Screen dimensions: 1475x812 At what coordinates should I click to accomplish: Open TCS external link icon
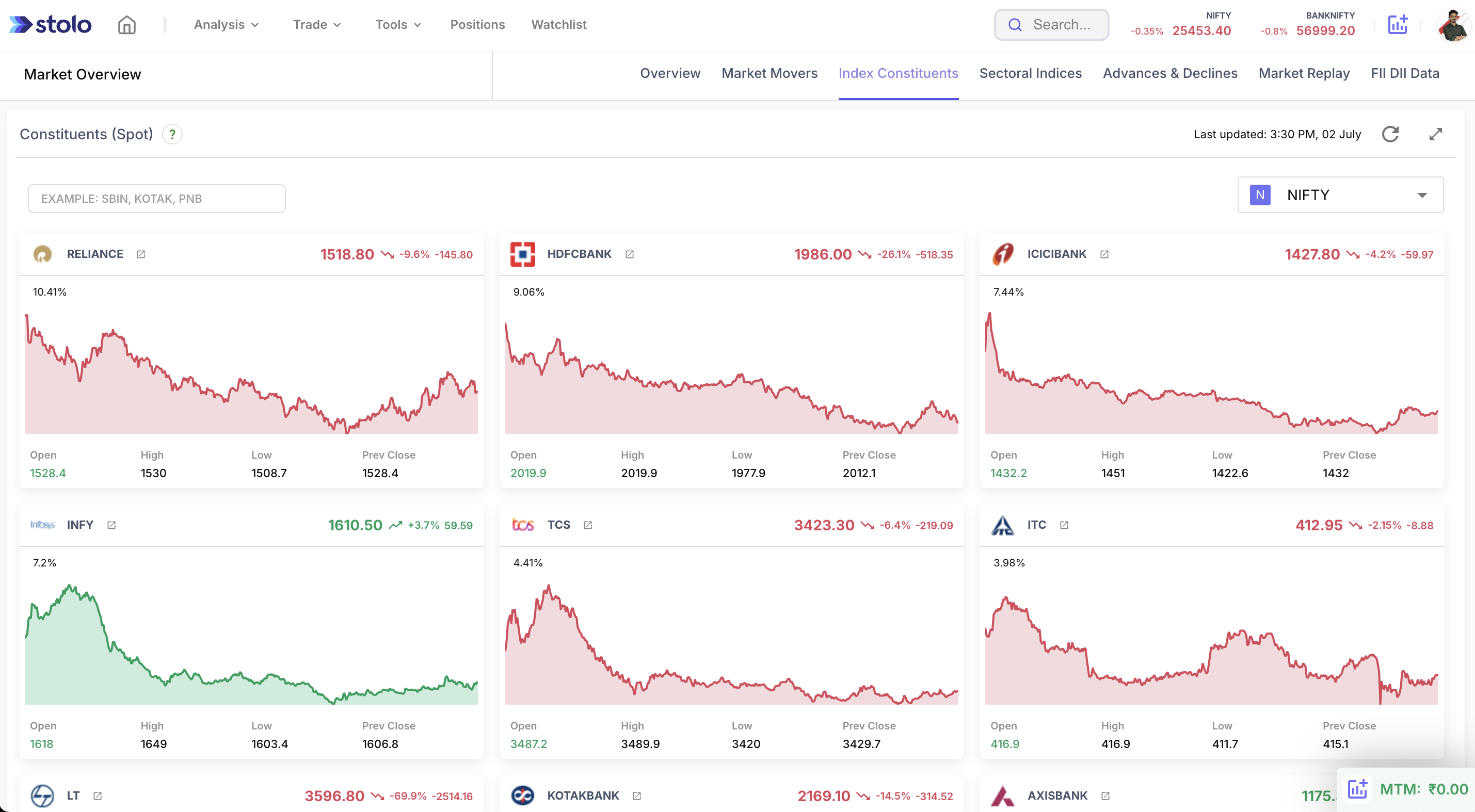[587, 525]
